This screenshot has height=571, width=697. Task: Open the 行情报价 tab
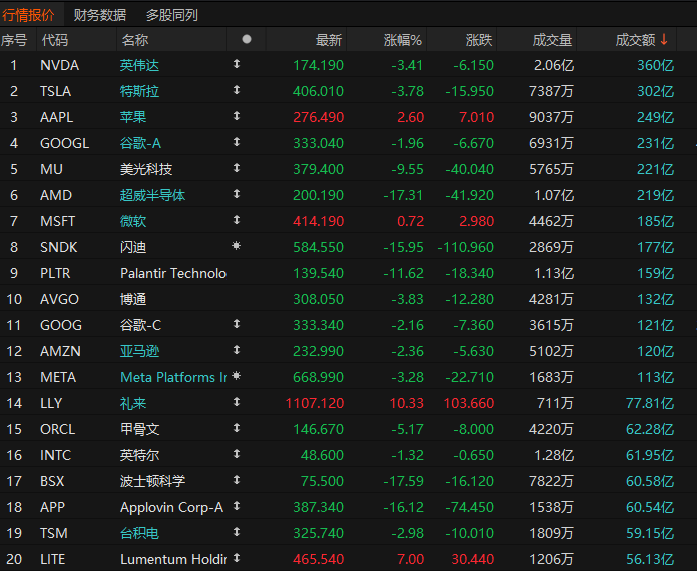(28, 15)
